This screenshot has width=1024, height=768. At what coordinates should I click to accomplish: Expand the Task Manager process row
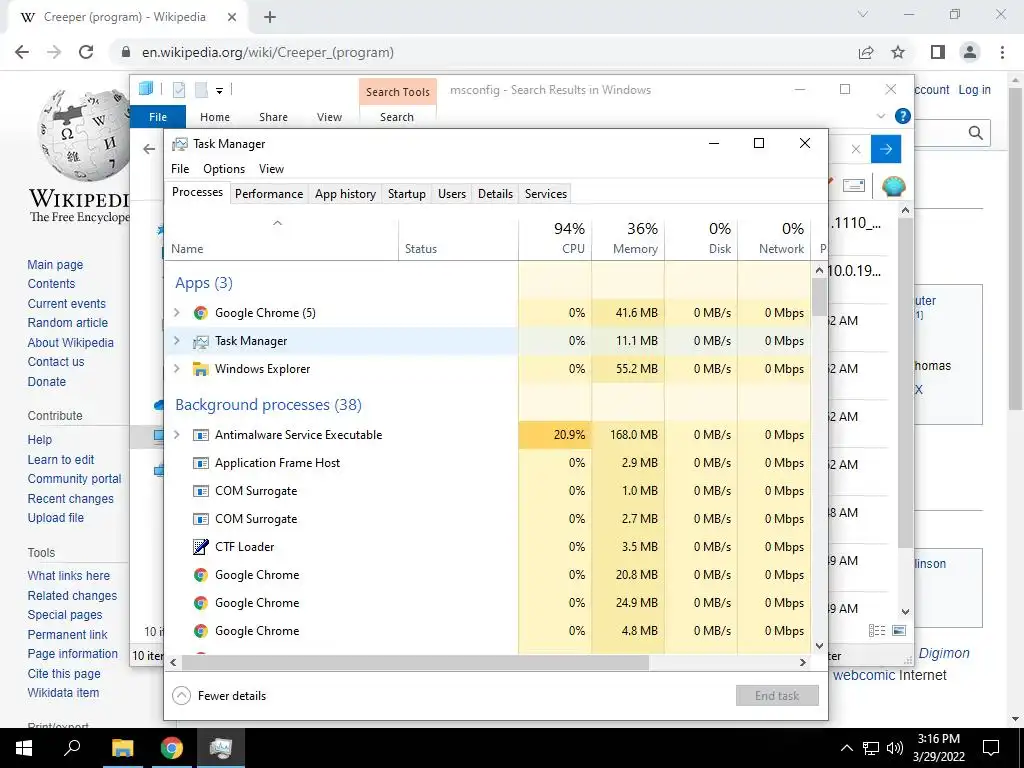176,341
